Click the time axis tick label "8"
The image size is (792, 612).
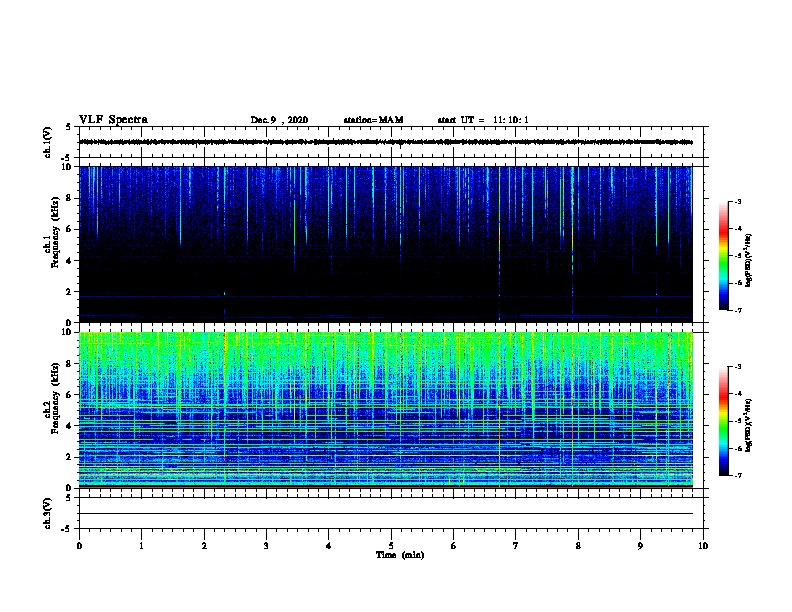(578, 546)
